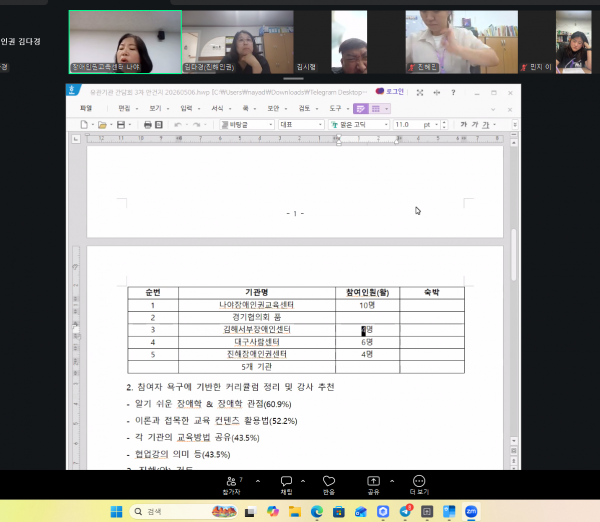Open Zoom participants panel
Image resolution: width=600 pixels, height=522 pixels.
(232, 485)
